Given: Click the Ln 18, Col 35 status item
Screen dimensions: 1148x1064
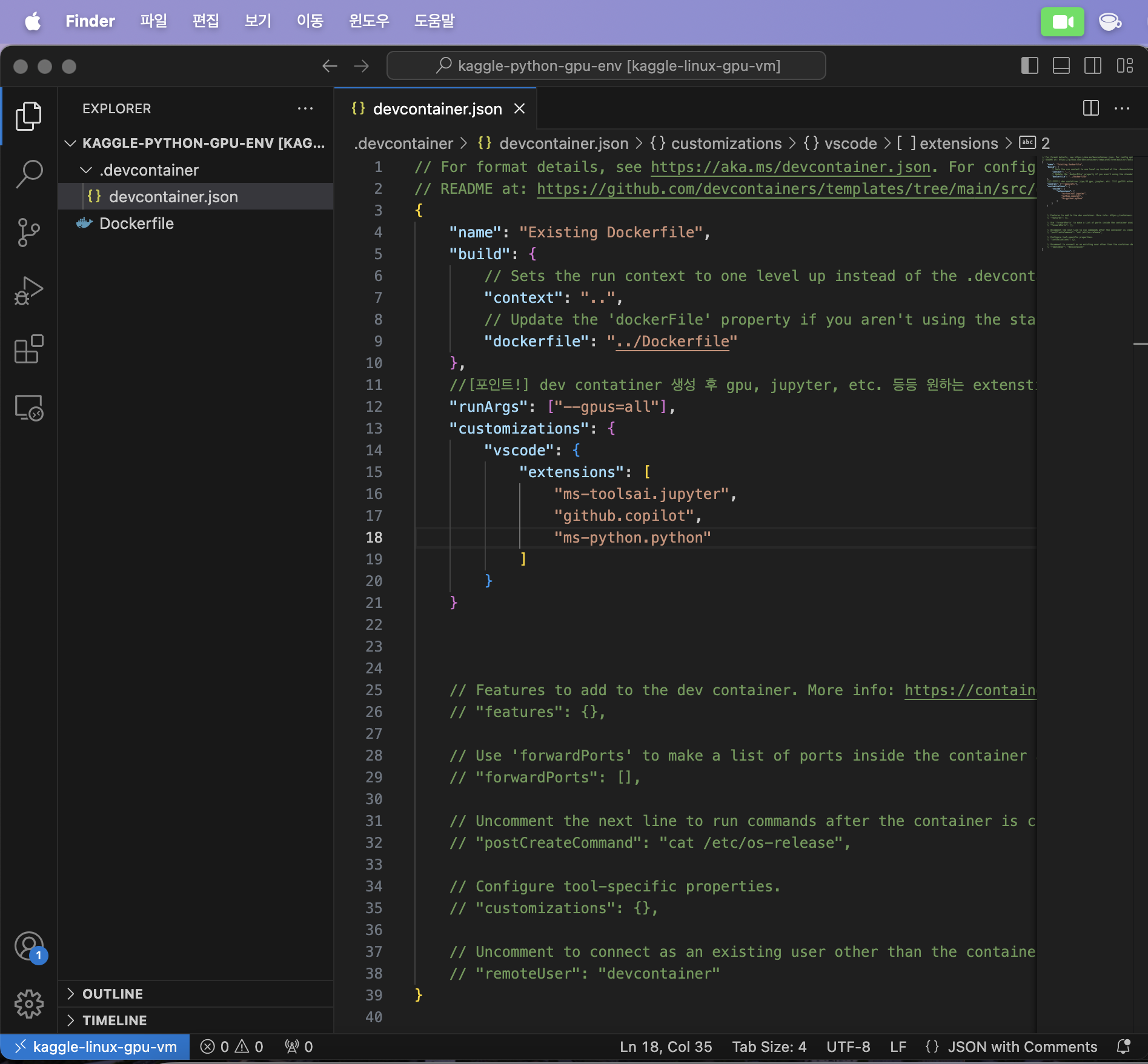Looking at the screenshot, I should [x=666, y=1046].
